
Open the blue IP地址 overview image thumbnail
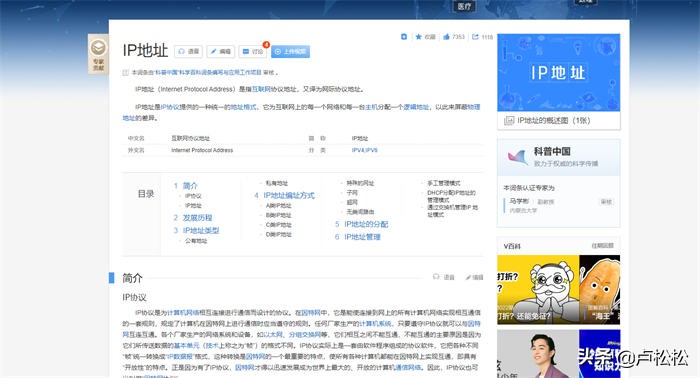[558, 72]
